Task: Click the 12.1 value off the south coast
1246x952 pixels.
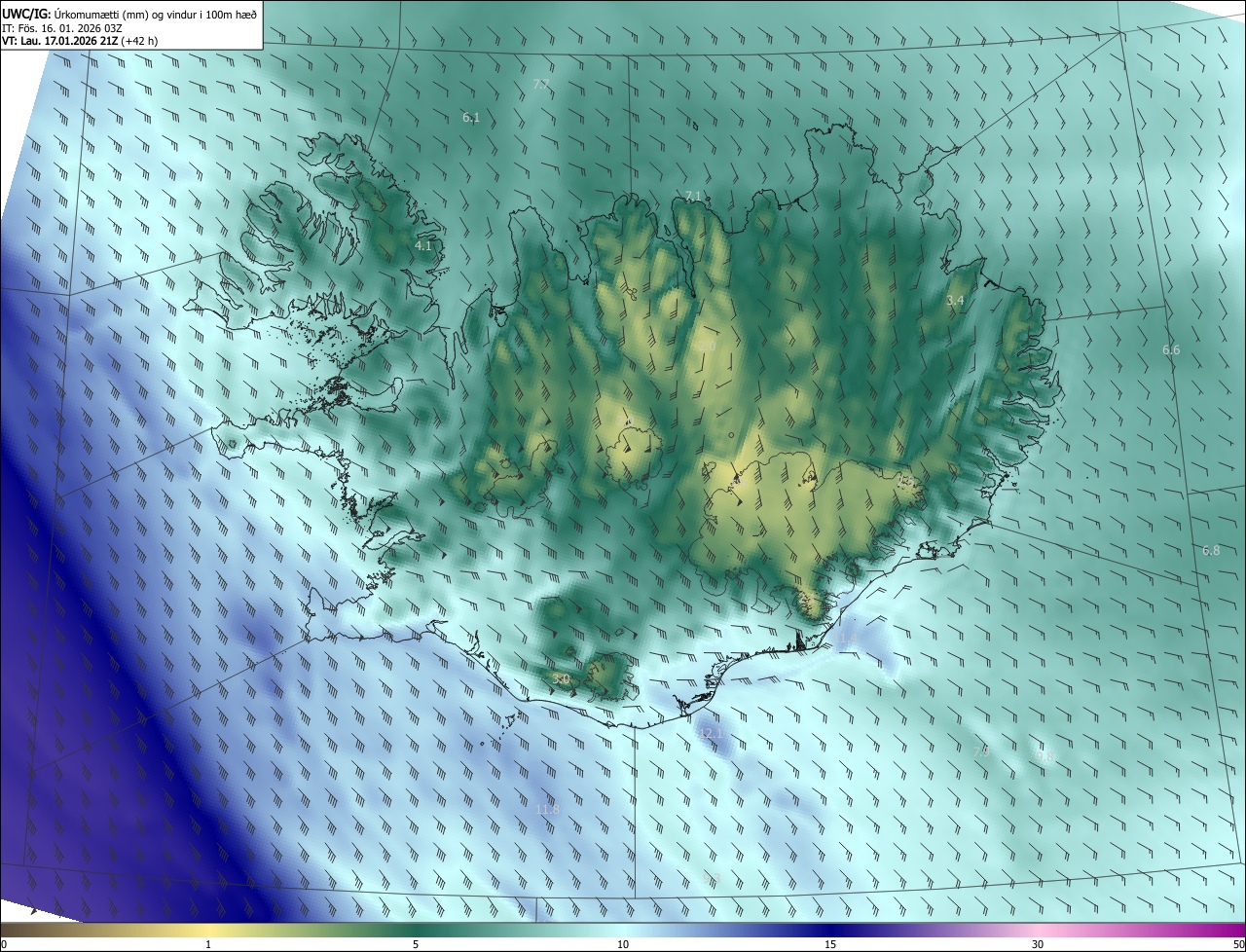Action: tap(712, 732)
